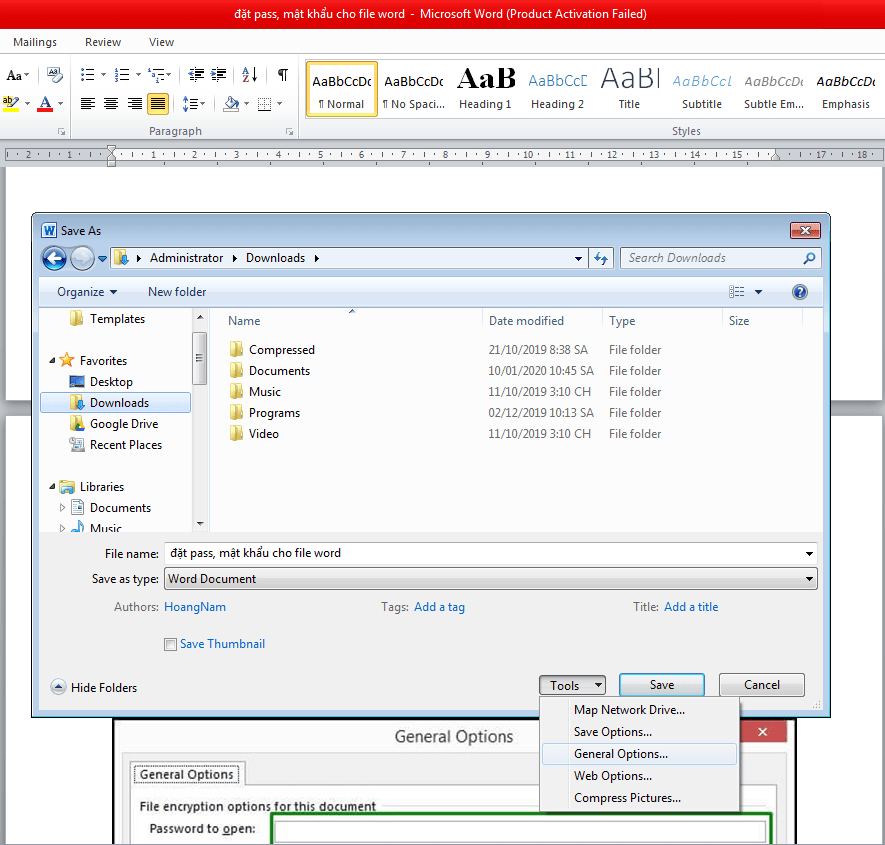Select the Justify alignment icon

click(x=158, y=103)
